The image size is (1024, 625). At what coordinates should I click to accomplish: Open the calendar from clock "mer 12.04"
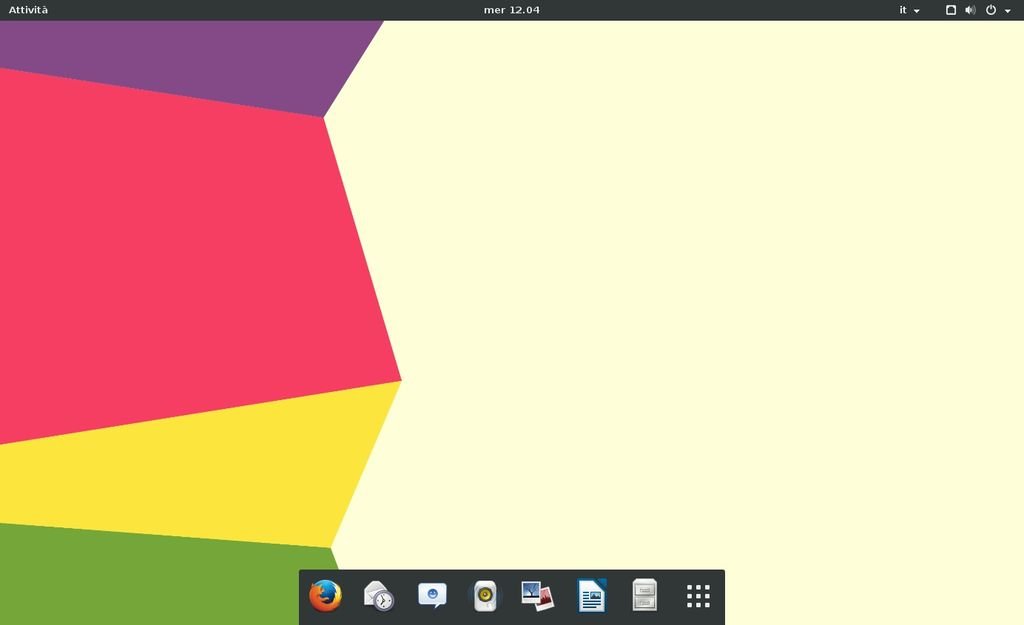point(511,10)
